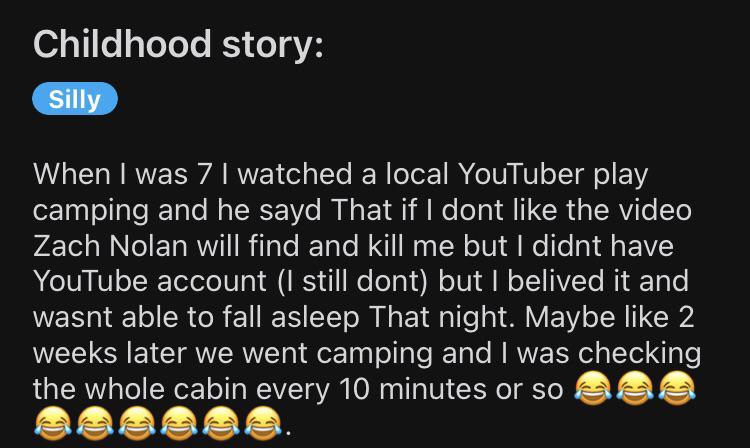
Task: Click the third laughing emoji on the bottom row
Action: pyautogui.click(x=137, y=424)
